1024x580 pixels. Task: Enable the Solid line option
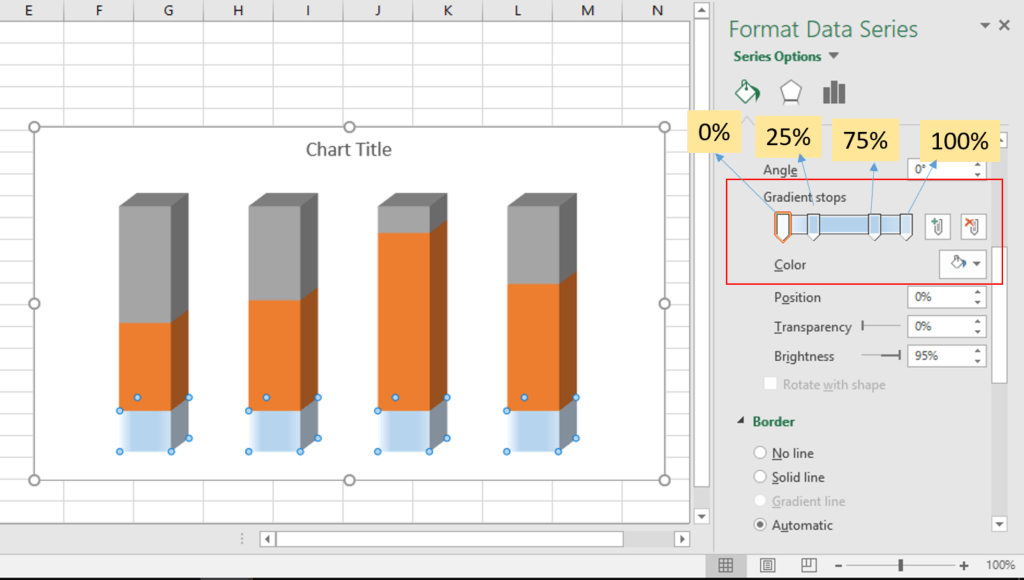click(x=760, y=477)
